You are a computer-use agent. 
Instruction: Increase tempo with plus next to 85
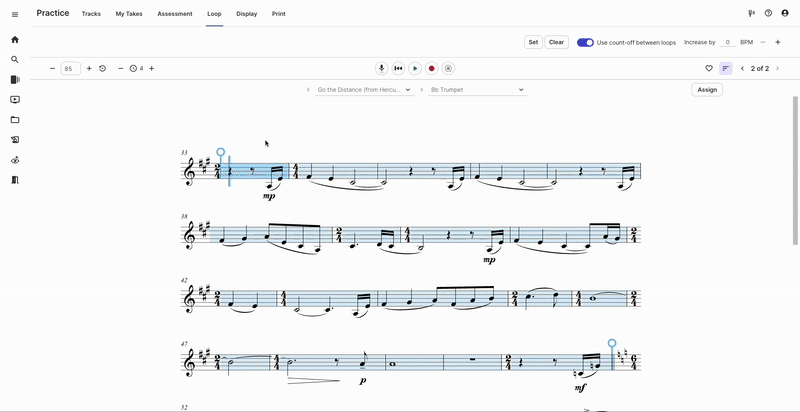point(89,68)
